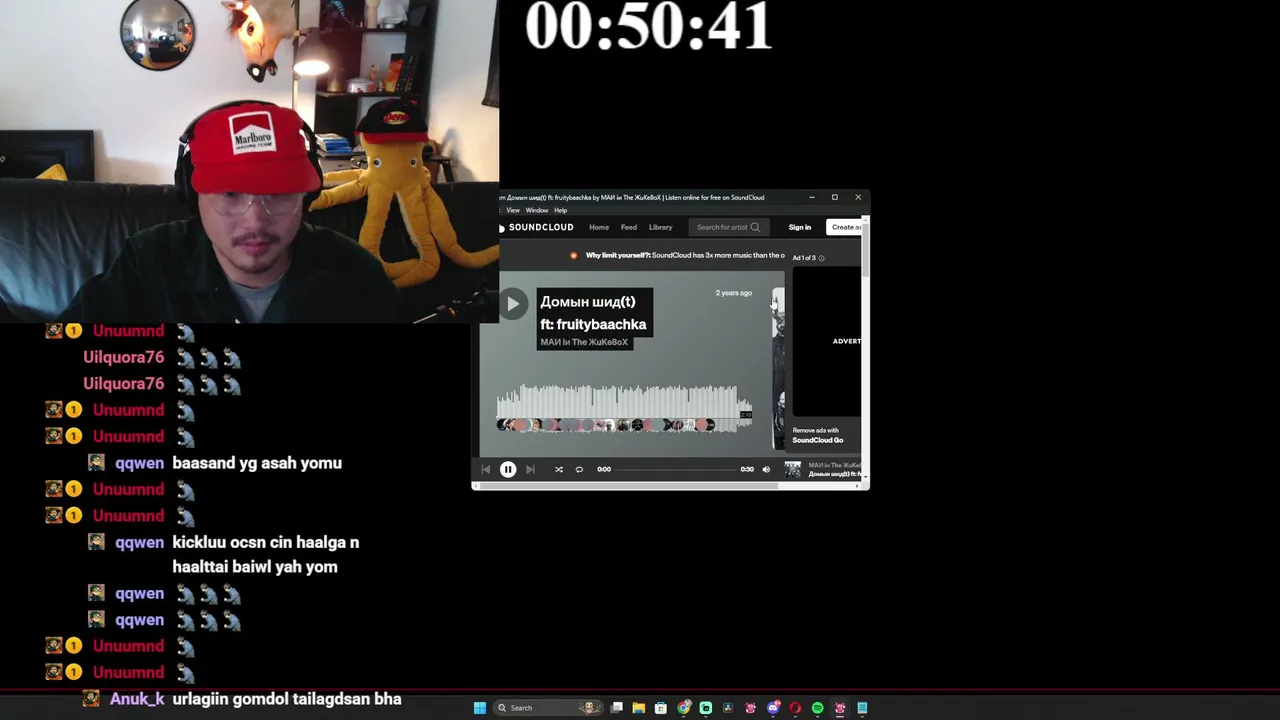The height and width of the screenshot is (720, 1280).
Task: Open Discord from the taskbar
Action: 773,708
